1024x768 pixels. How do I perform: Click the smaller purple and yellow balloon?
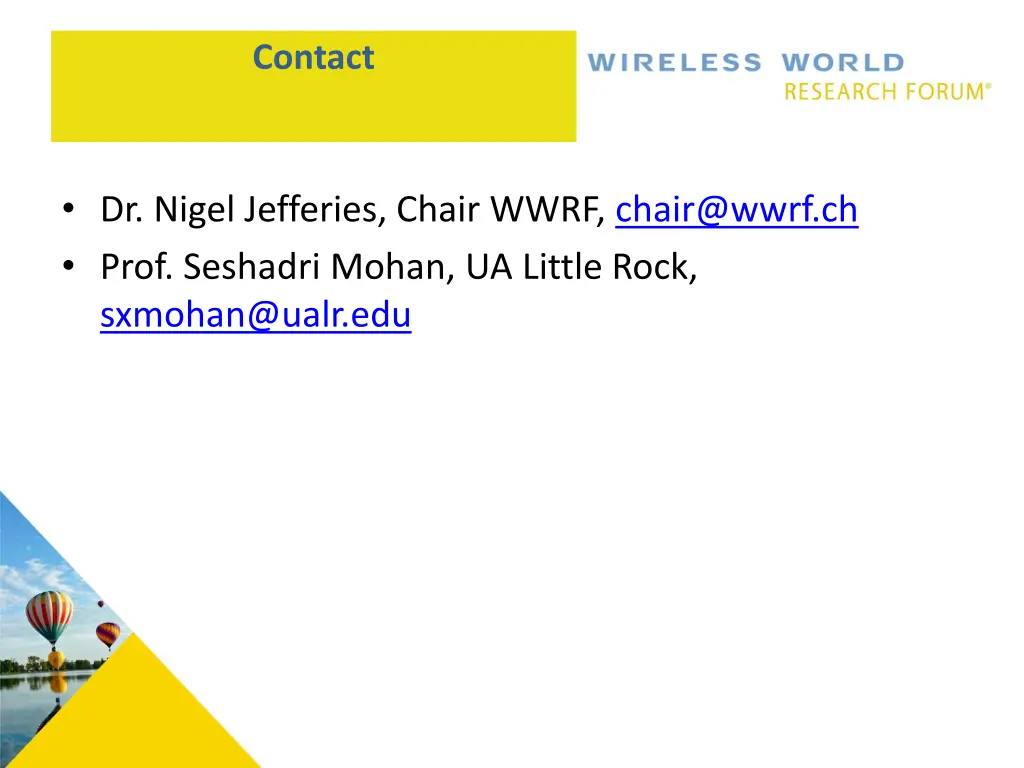click(108, 635)
